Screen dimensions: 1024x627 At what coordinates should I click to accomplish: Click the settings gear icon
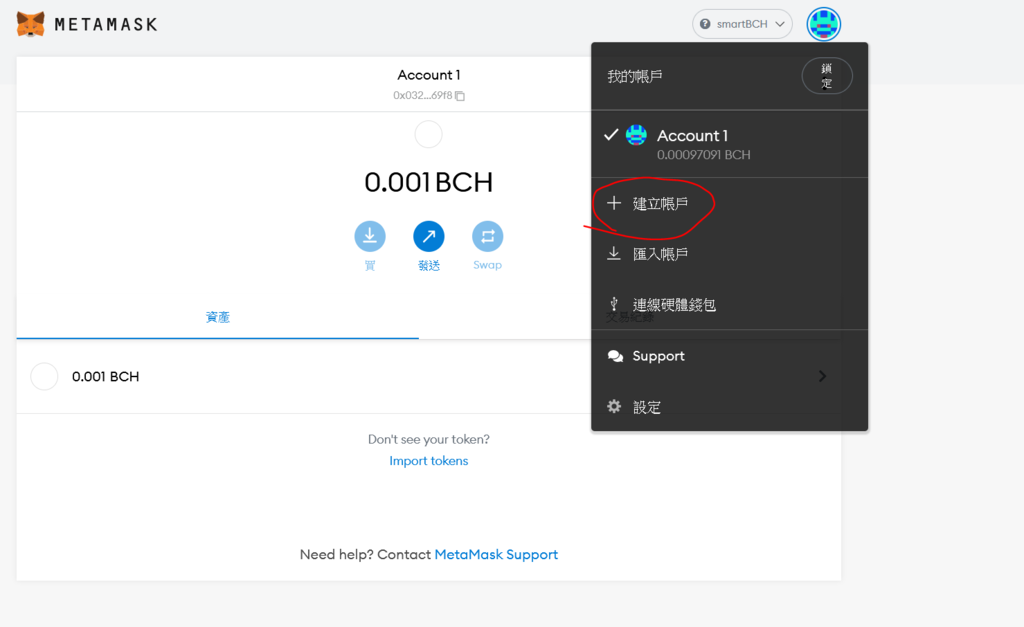614,406
